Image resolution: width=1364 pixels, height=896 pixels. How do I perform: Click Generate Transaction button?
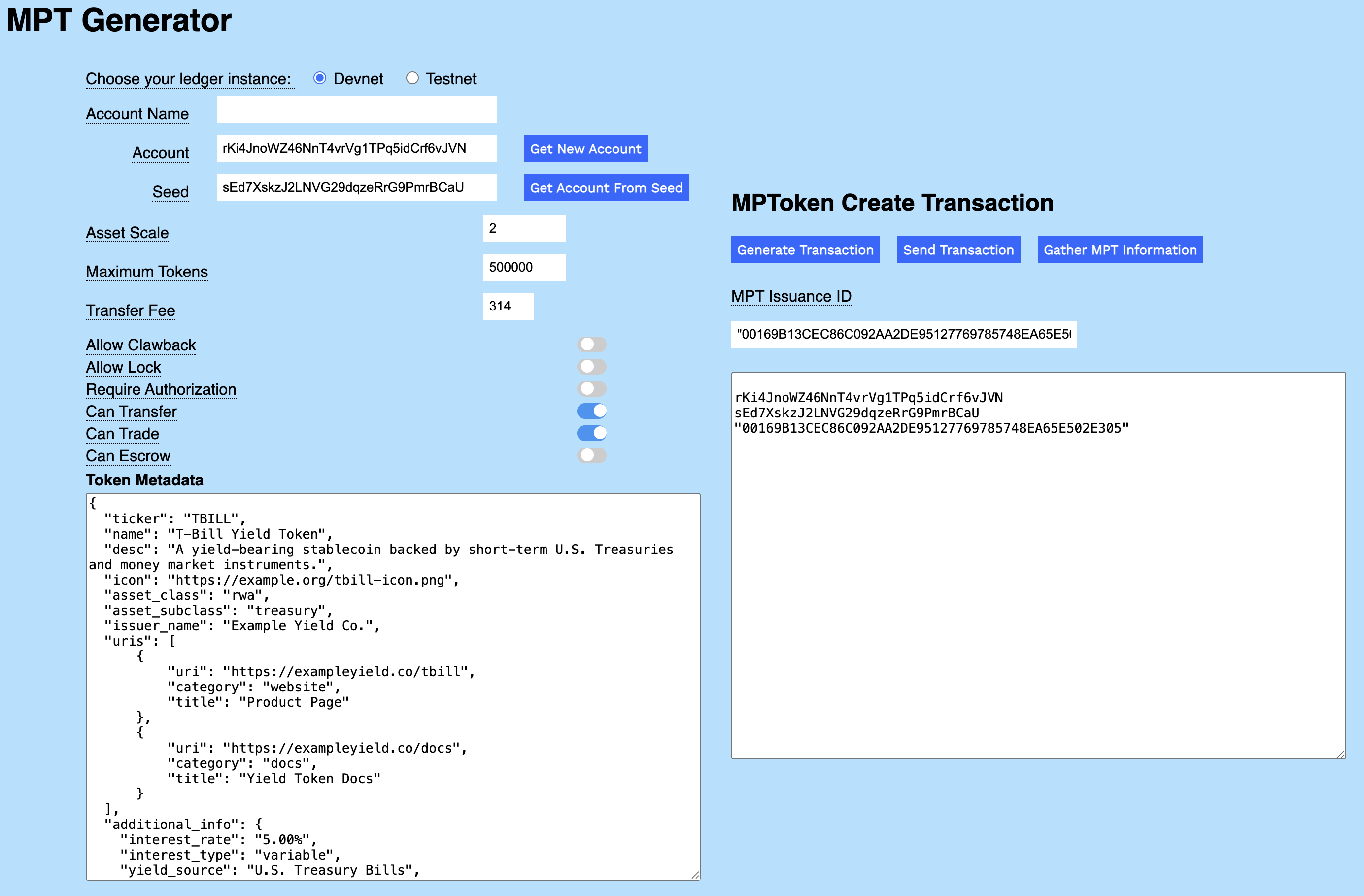(x=805, y=250)
